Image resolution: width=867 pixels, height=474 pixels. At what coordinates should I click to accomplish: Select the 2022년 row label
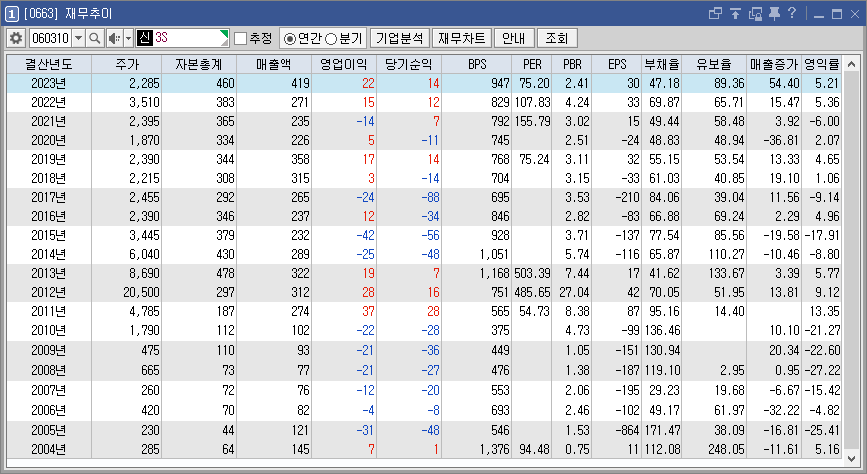click(49, 102)
